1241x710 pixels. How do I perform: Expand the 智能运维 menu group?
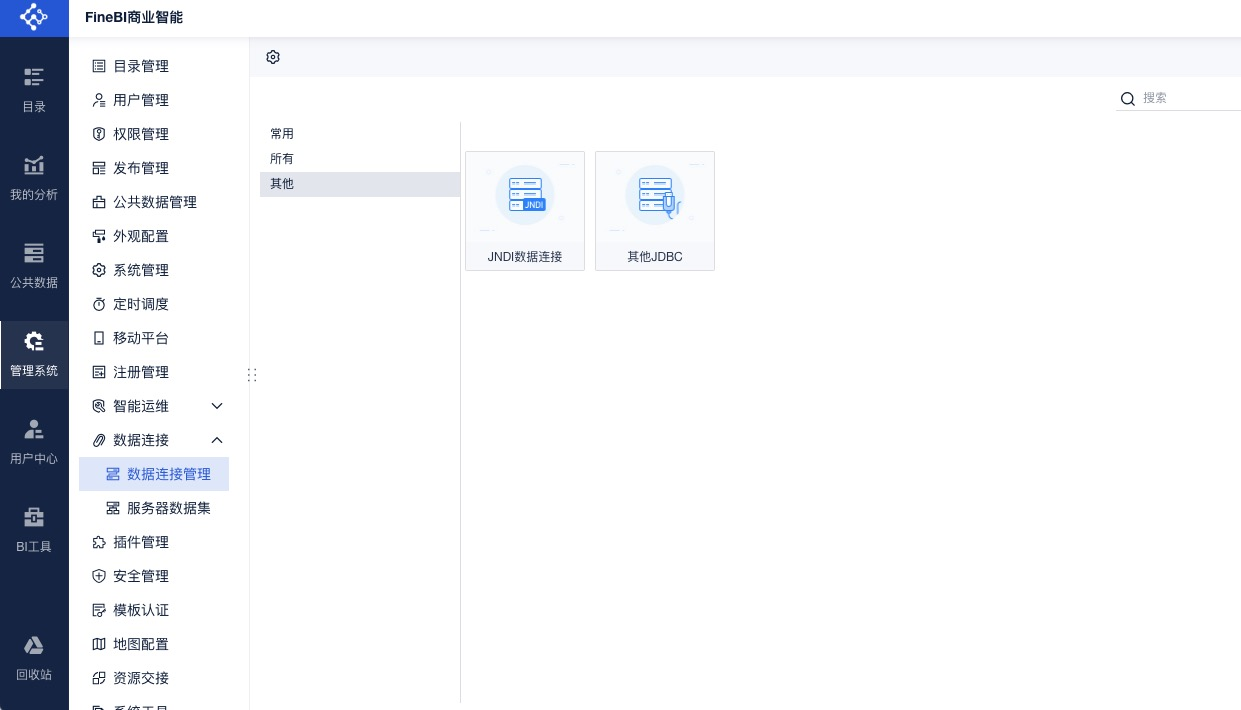217,406
